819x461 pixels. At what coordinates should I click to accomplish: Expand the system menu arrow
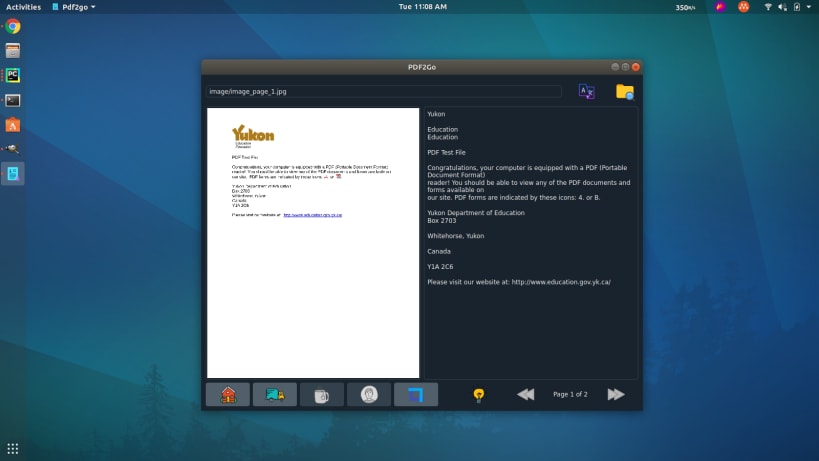[809, 7]
